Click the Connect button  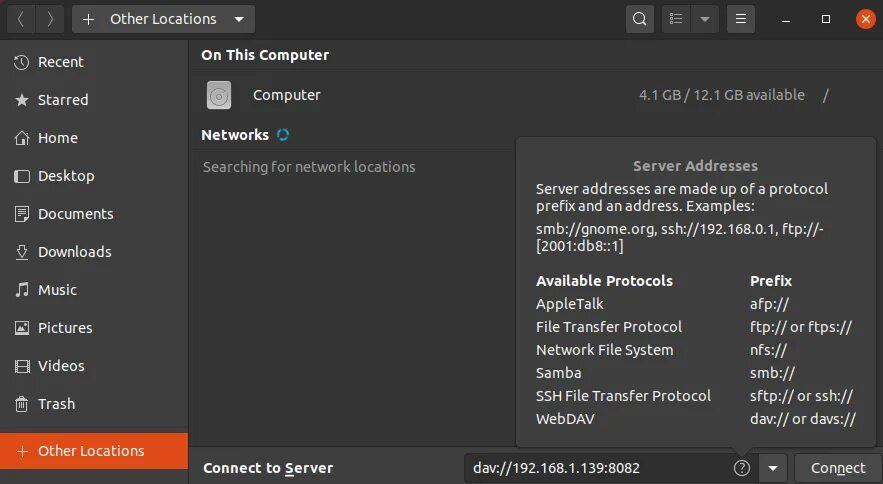(x=838, y=468)
